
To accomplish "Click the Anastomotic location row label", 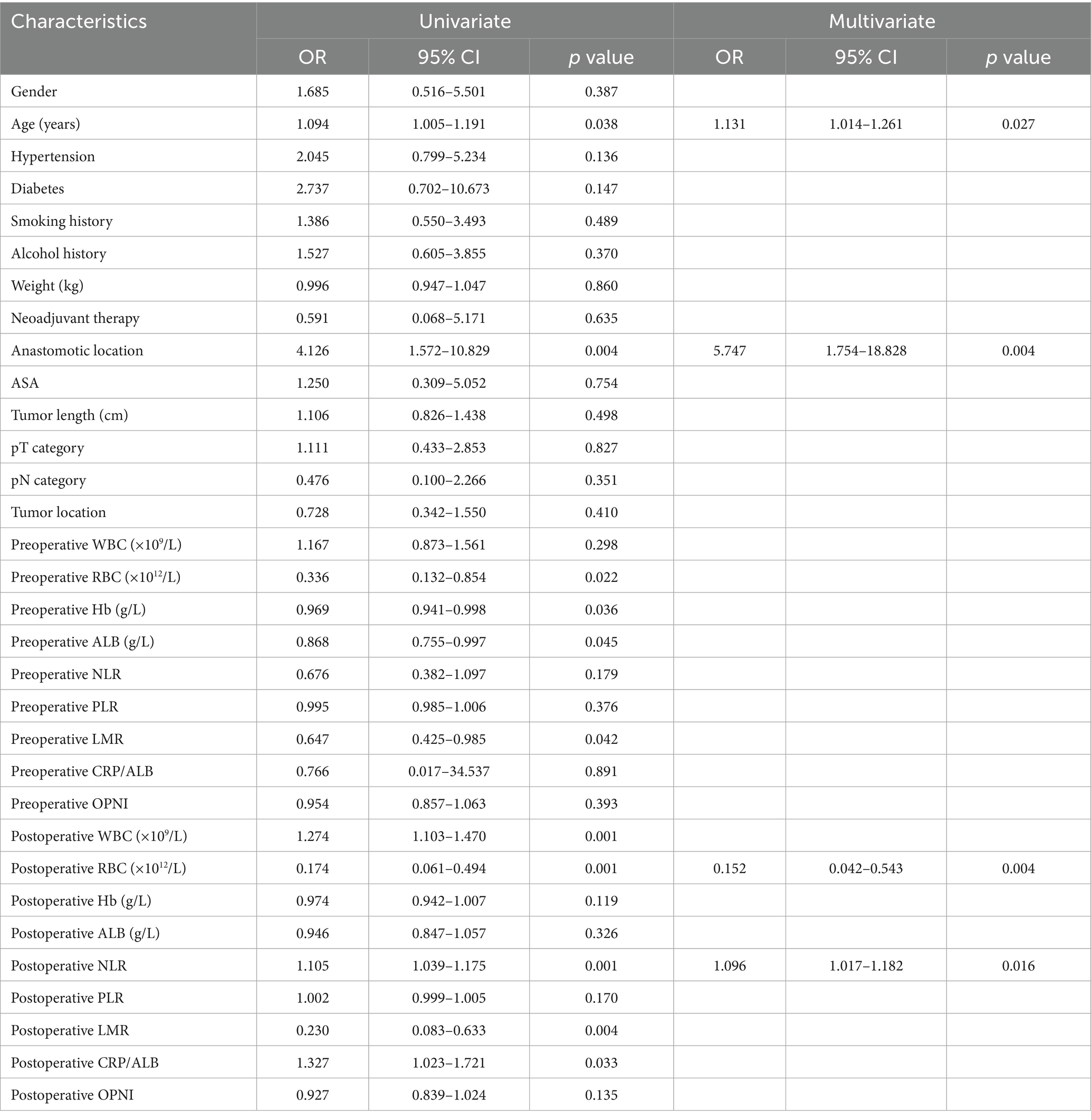I will (x=77, y=351).
